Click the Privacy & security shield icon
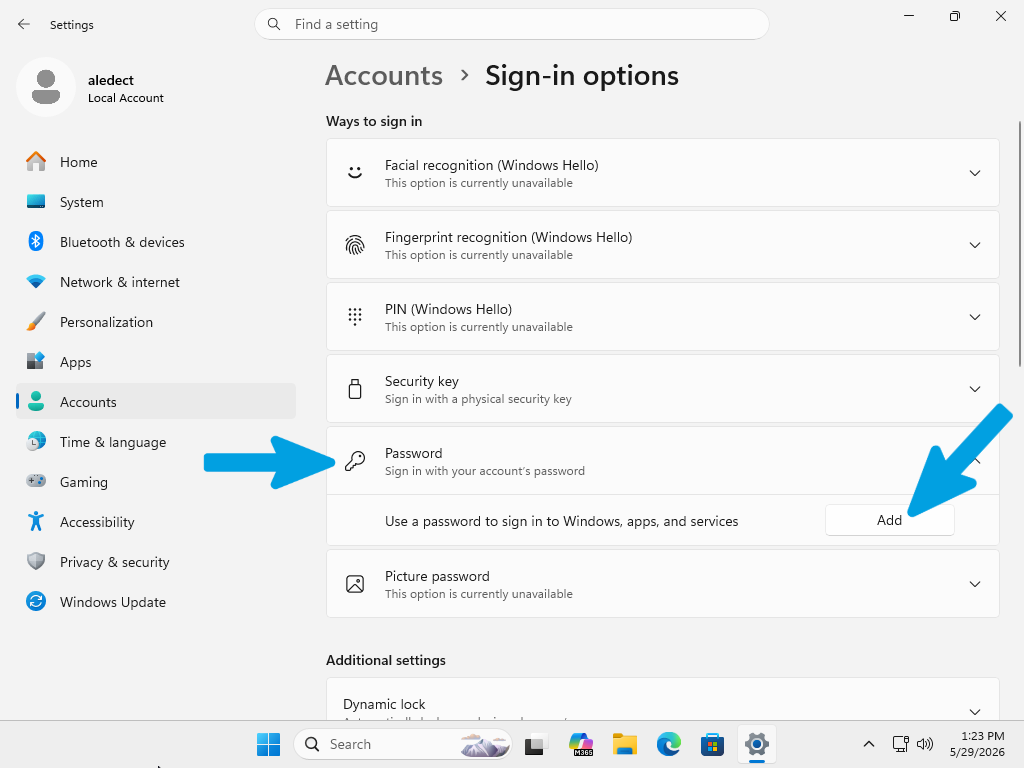The height and width of the screenshot is (768, 1024). pyautogui.click(x=36, y=562)
